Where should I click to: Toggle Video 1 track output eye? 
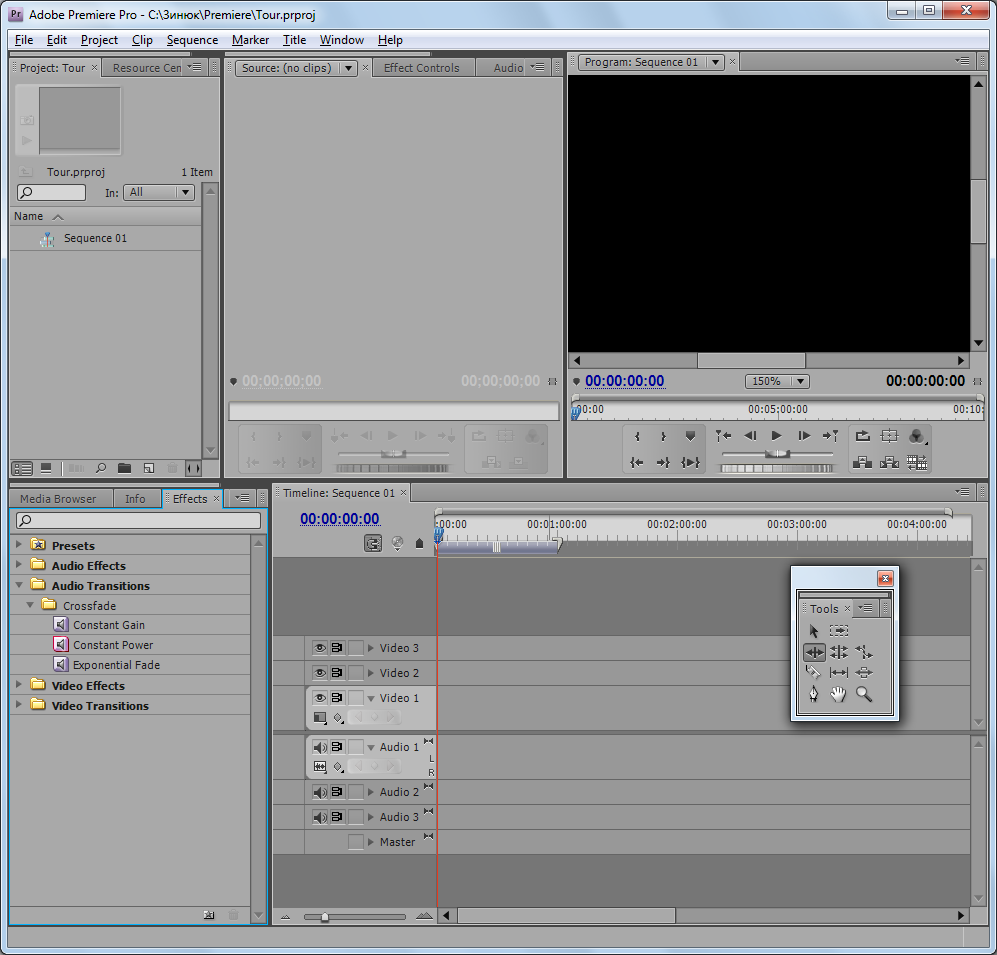(320, 698)
